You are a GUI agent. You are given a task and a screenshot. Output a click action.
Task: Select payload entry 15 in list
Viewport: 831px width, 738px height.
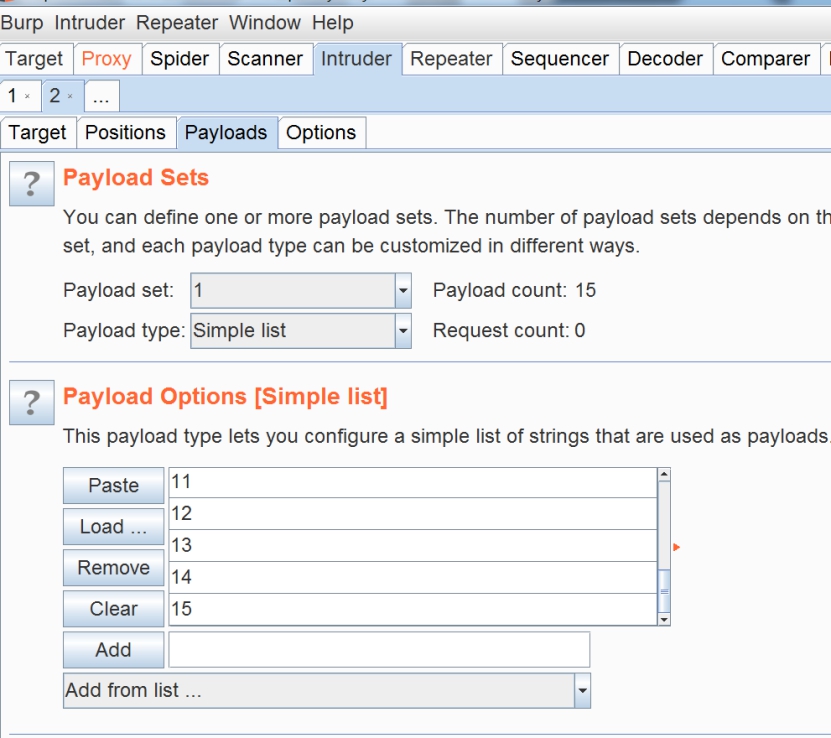[413, 609]
